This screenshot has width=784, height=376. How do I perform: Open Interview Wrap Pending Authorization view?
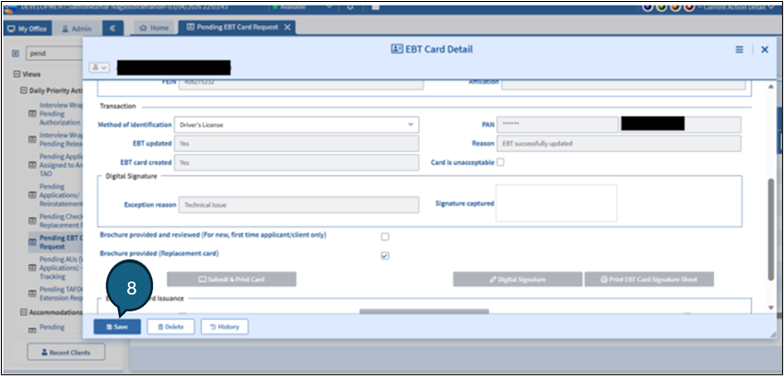(x=60, y=114)
